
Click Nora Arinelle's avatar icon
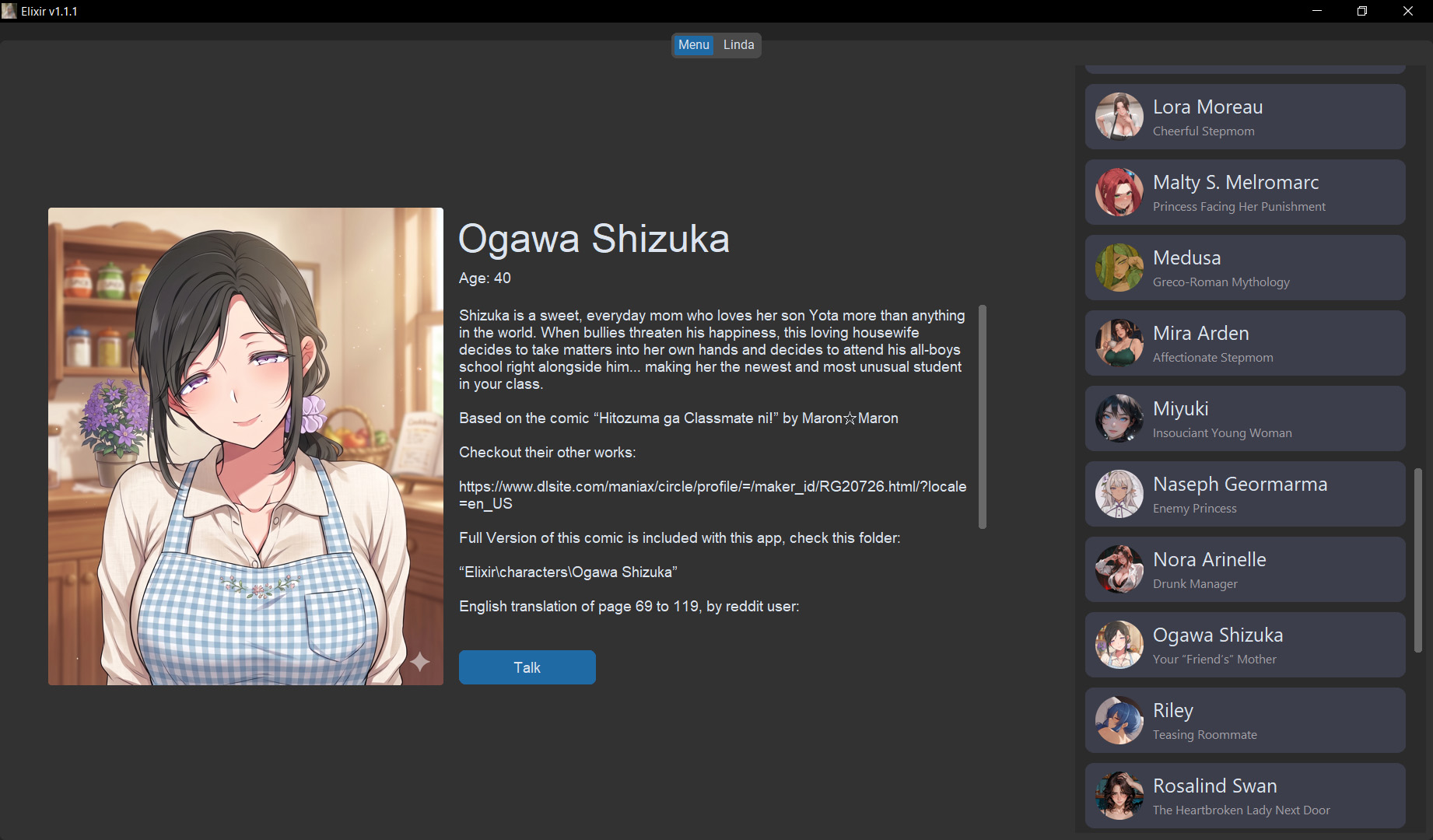[1119, 569]
